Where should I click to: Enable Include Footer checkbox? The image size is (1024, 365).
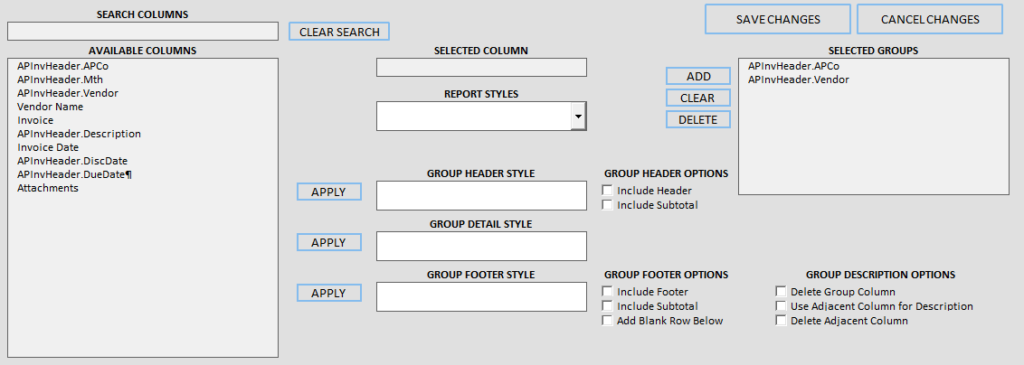tap(608, 292)
